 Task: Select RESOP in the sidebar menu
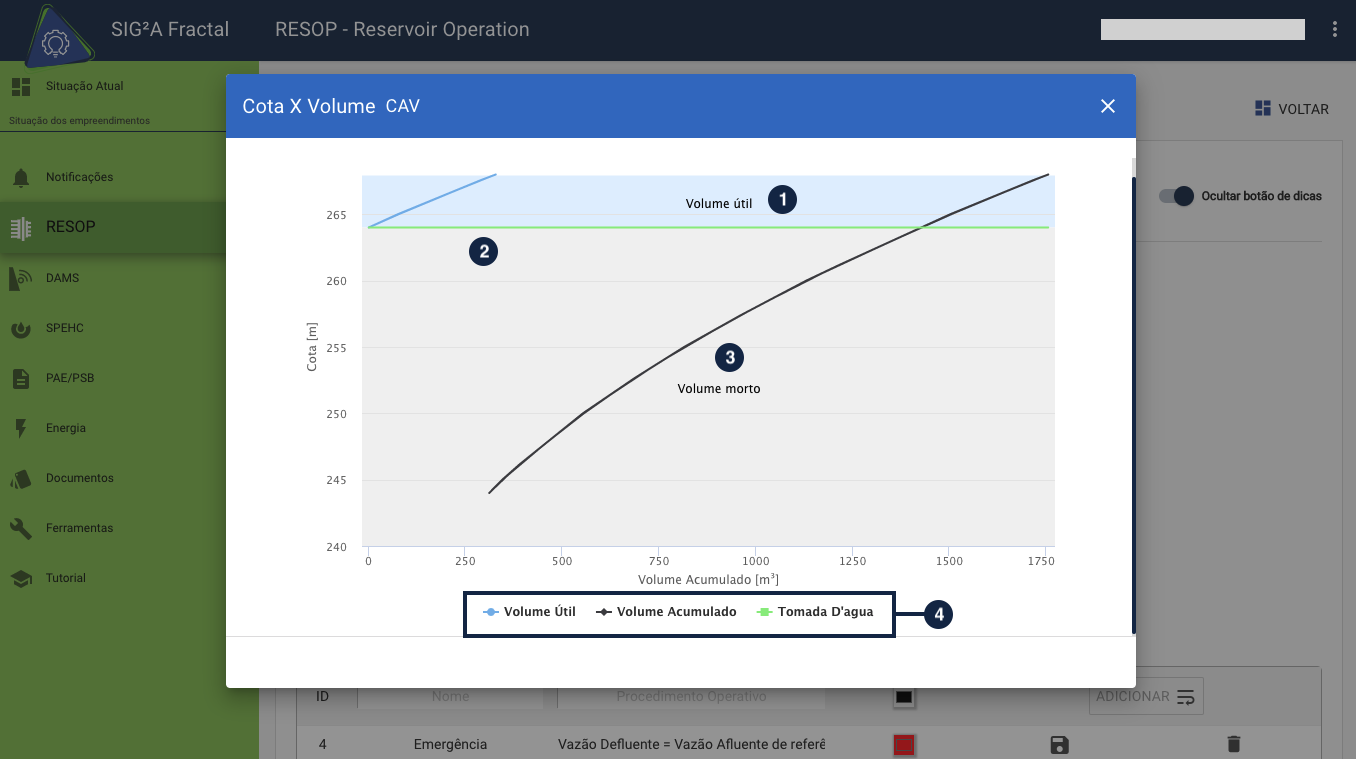[x=70, y=227]
